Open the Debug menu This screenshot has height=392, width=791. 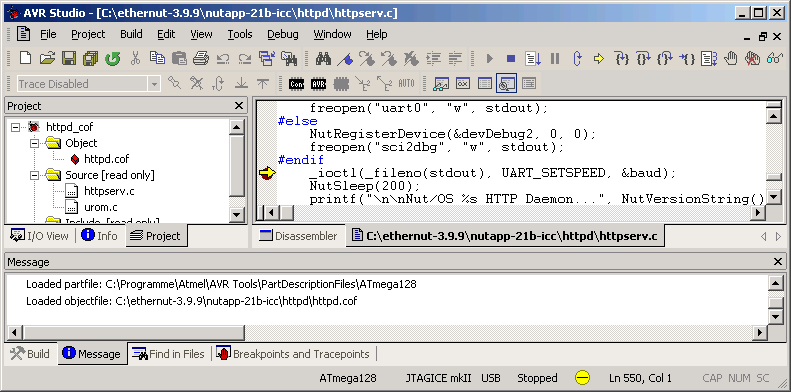[282, 34]
